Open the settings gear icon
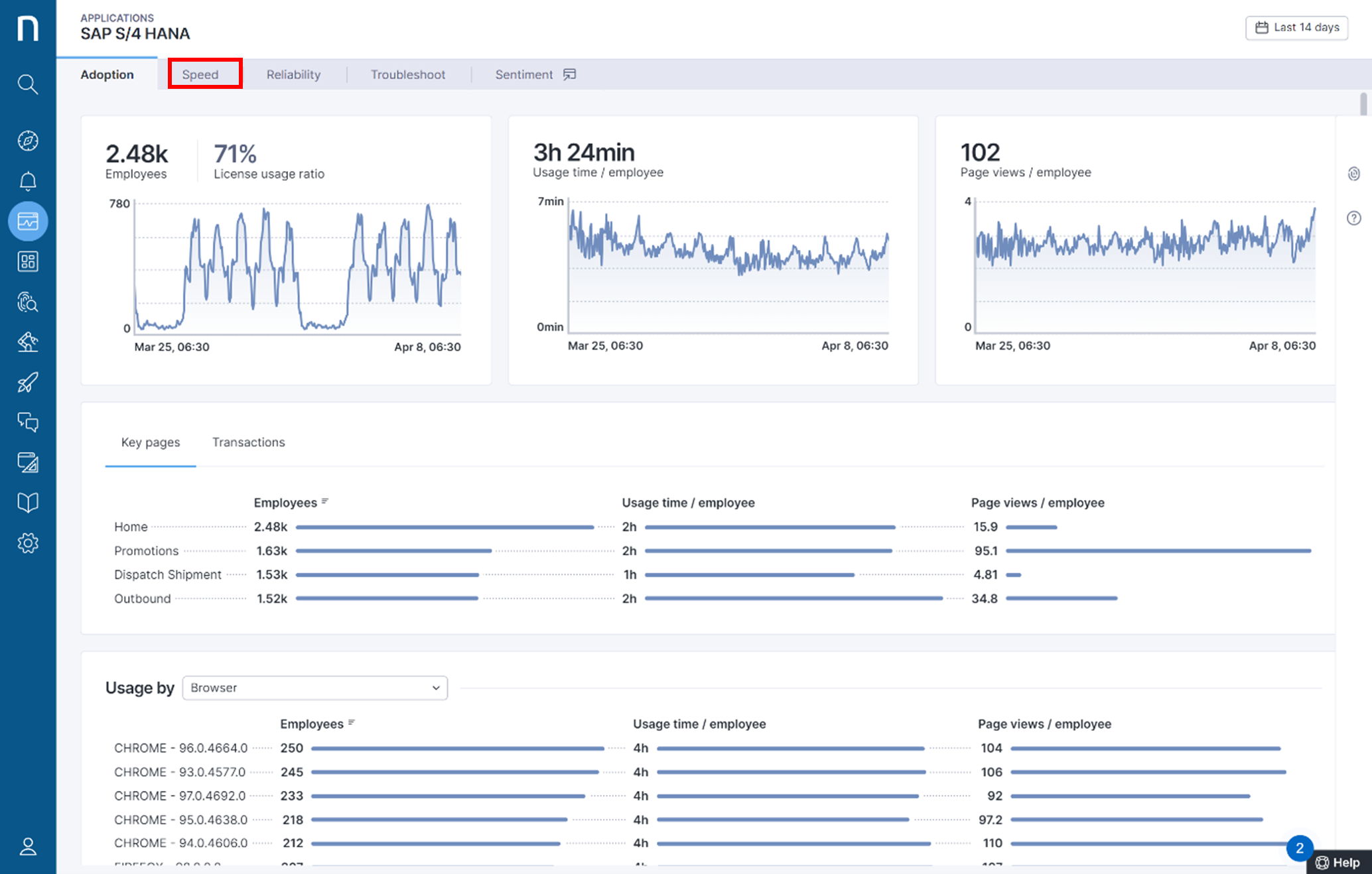 (x=28, y=542)
